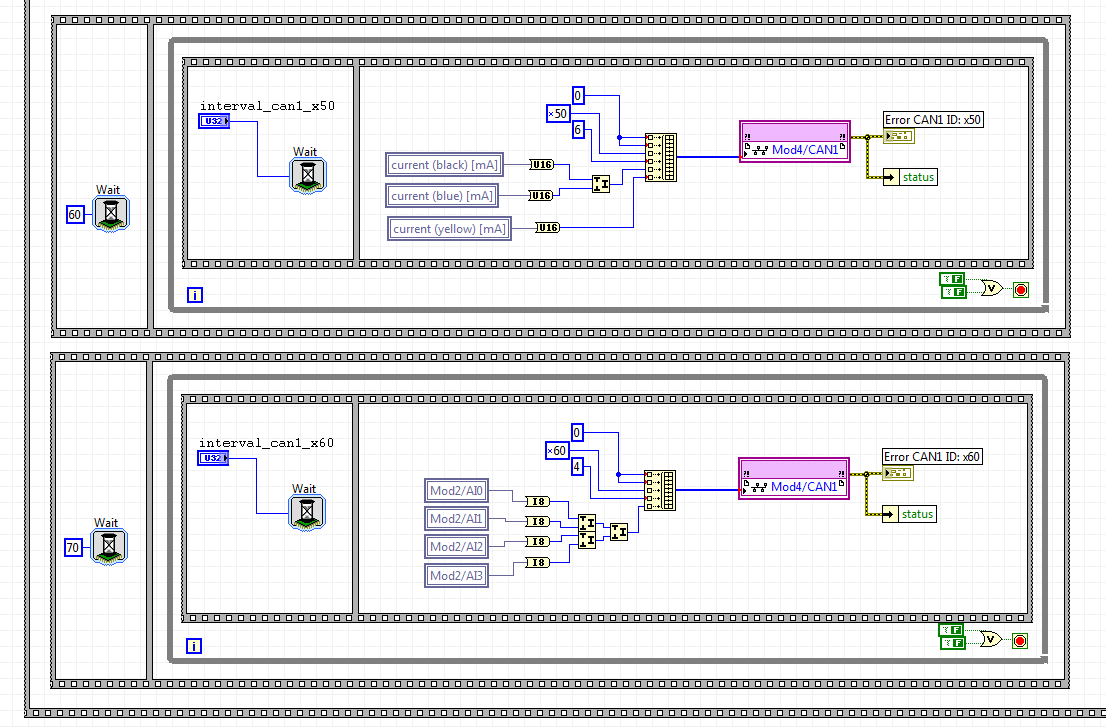The width and height of the screenshot is (1106, 727).
Task: Click the I8 conversion for Mod2/AI2
Action: tap(537, 542)
